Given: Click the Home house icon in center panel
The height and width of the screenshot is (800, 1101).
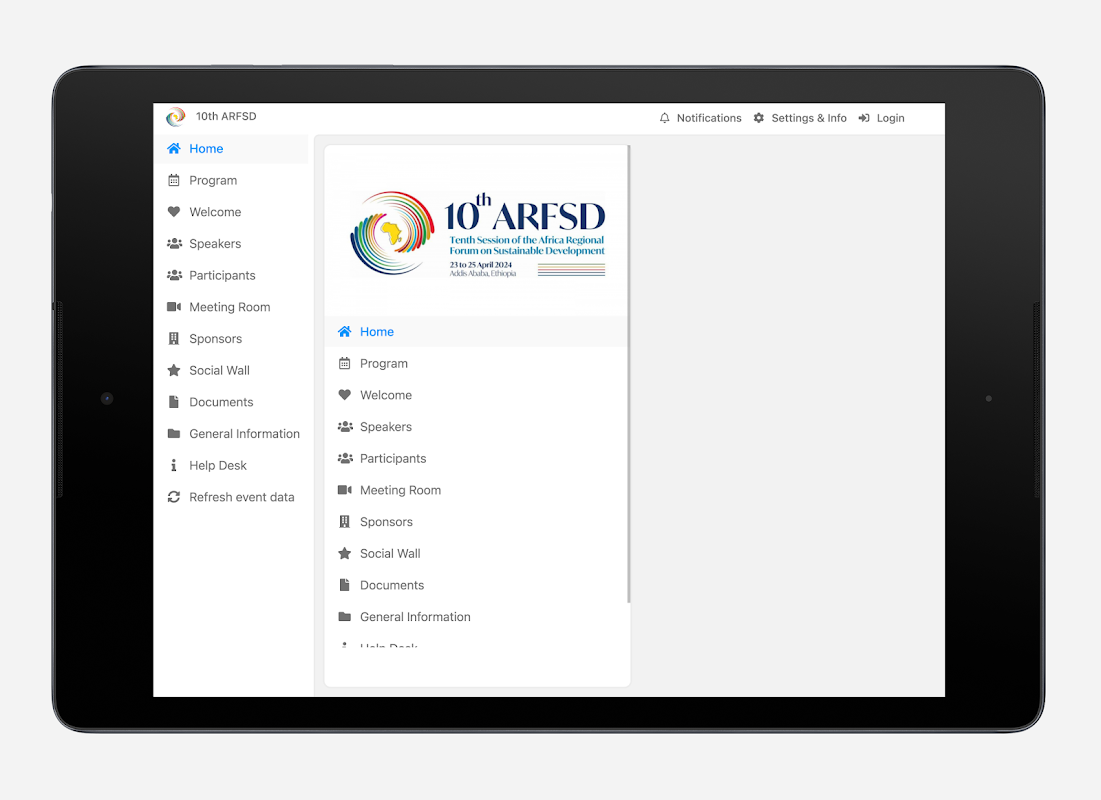Looking at the screenshot, I should click(x=344, y=332).
